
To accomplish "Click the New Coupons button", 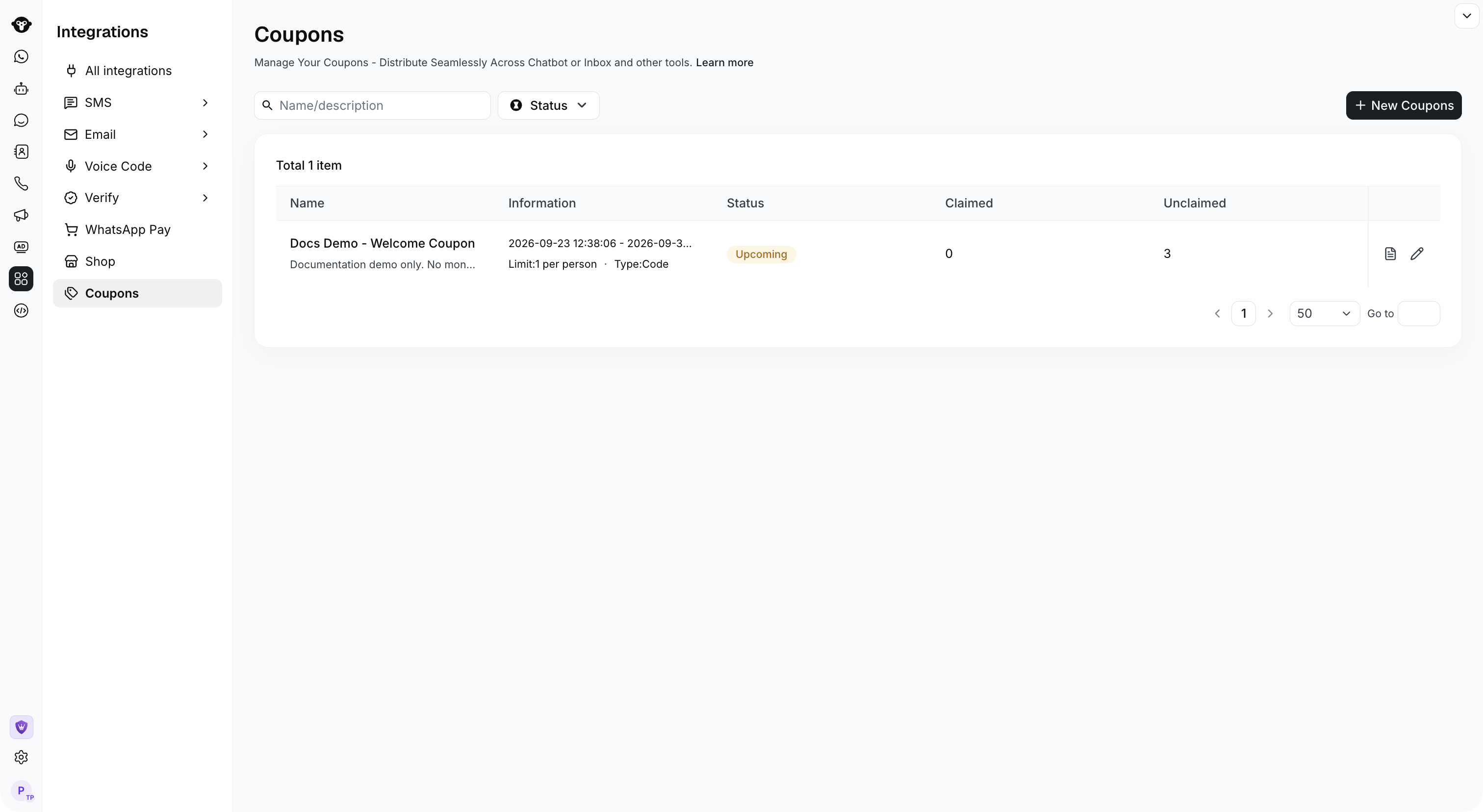I will point(1404,105).
